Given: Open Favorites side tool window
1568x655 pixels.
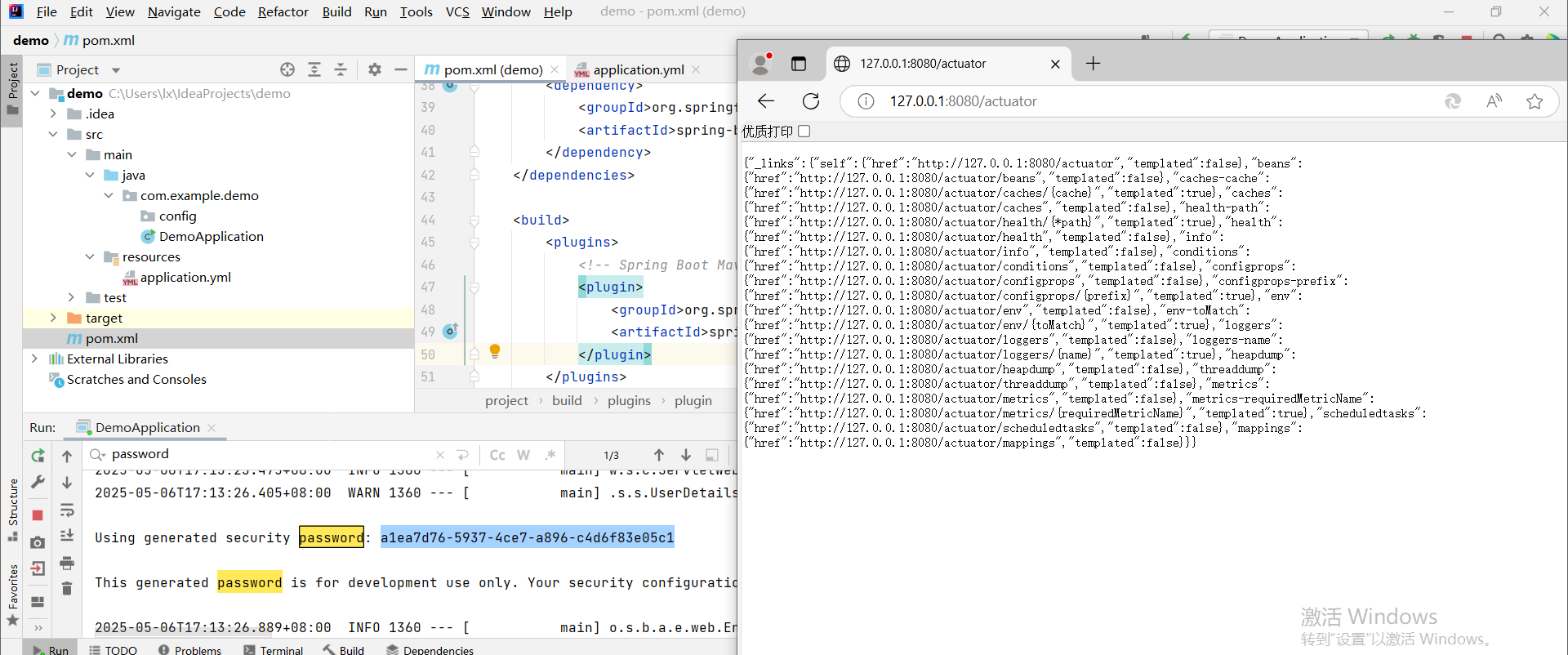Looking at the screenshot, I should (x=13, y=595).
